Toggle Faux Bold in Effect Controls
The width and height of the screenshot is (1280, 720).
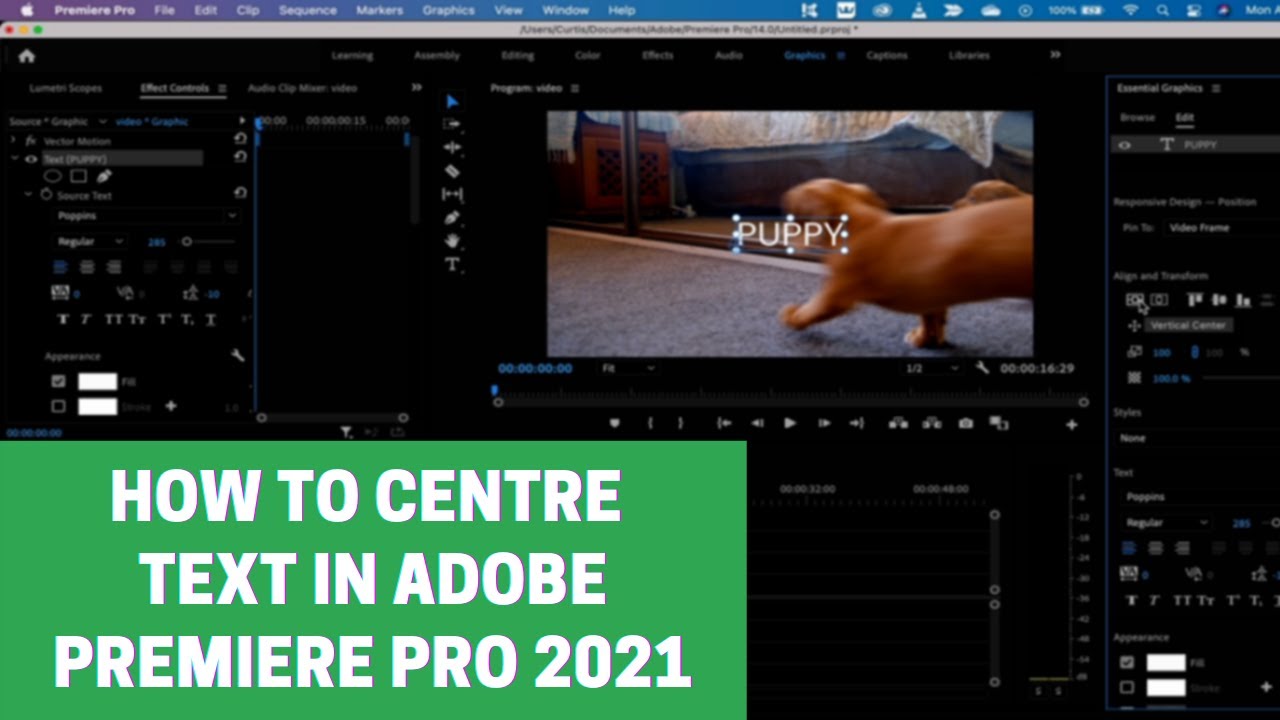pos(63,320)
